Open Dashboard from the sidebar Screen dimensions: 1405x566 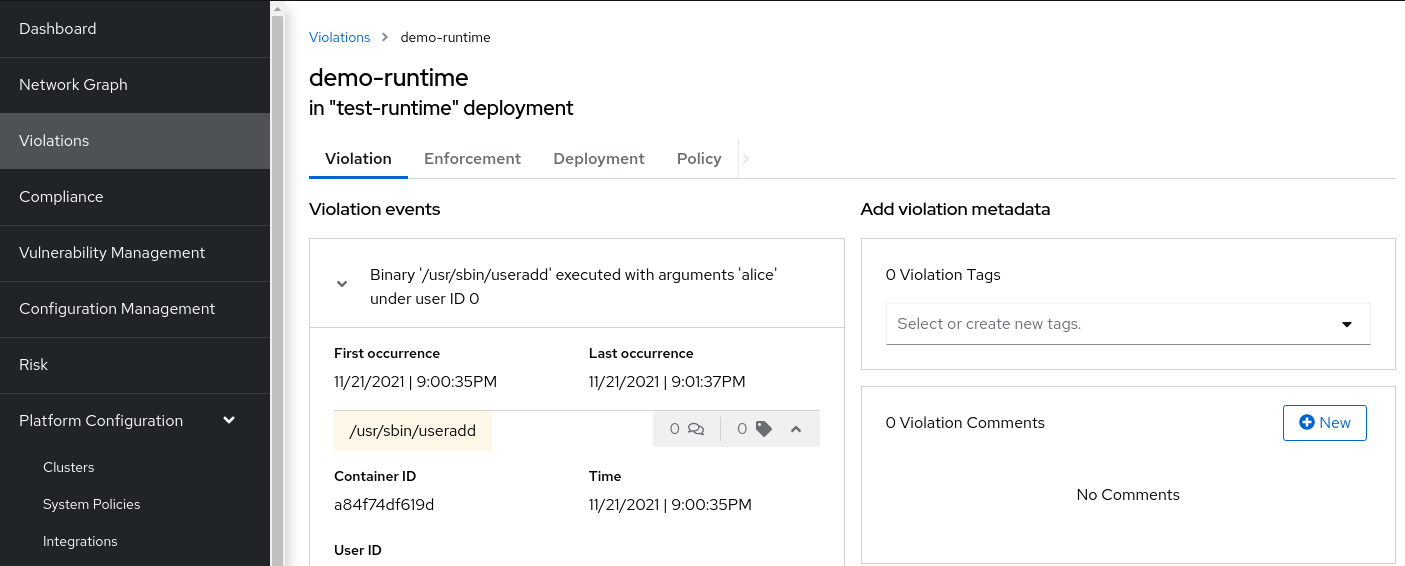point(58,29)
